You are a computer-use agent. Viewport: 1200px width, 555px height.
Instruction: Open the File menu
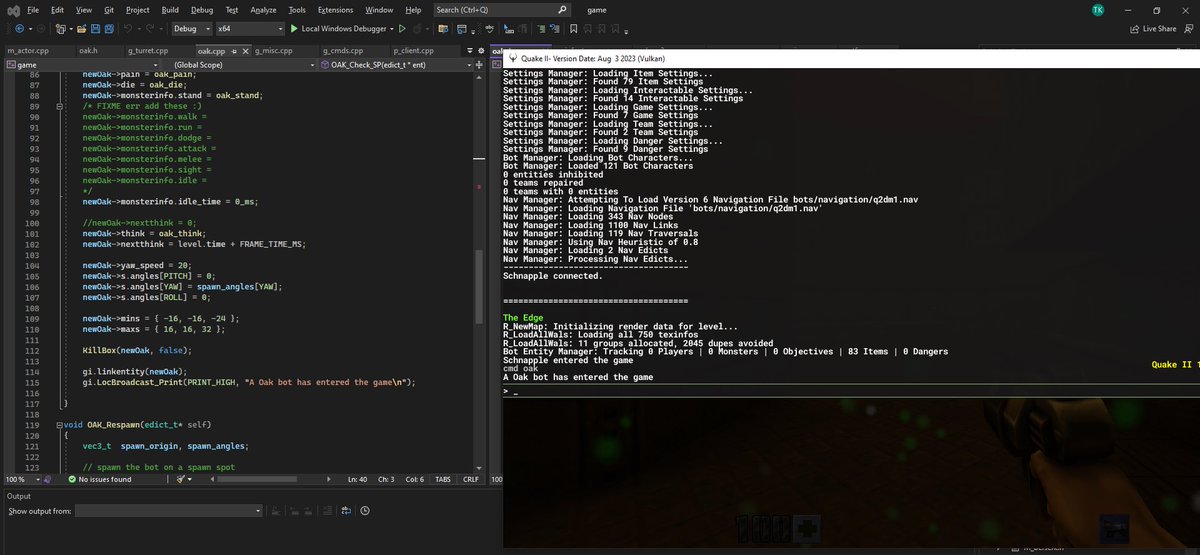[x=33, y=9]
